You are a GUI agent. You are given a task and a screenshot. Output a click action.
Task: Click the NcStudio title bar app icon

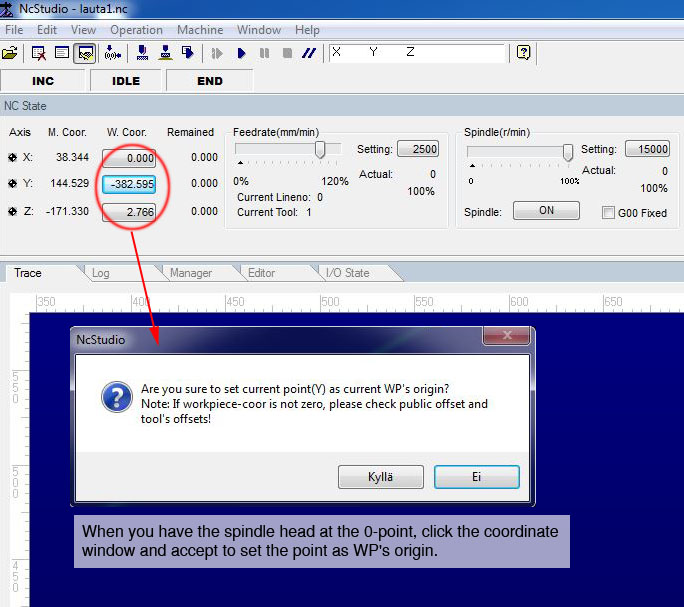[7, 9]
